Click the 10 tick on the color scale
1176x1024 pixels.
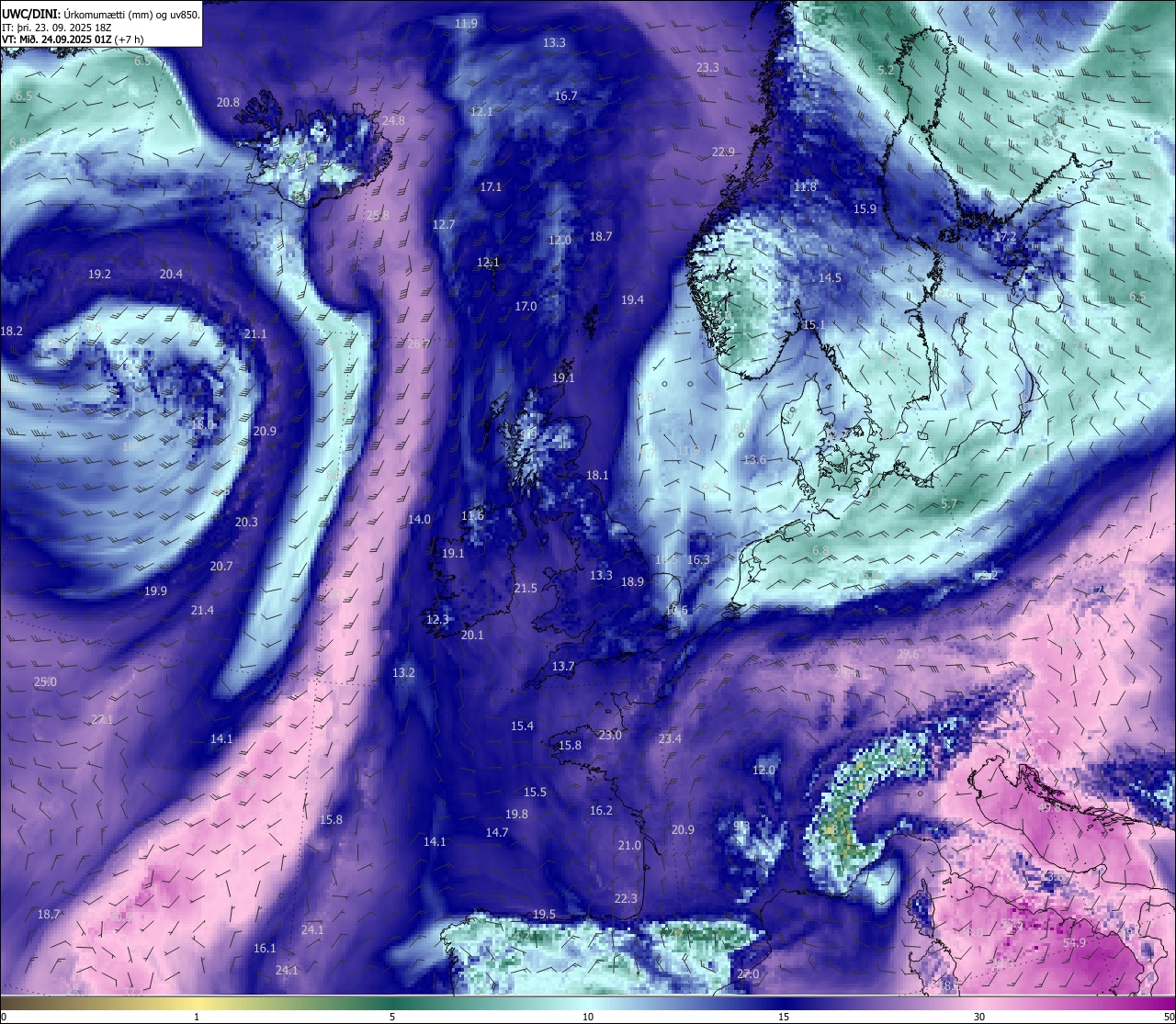coord(588,1017)
